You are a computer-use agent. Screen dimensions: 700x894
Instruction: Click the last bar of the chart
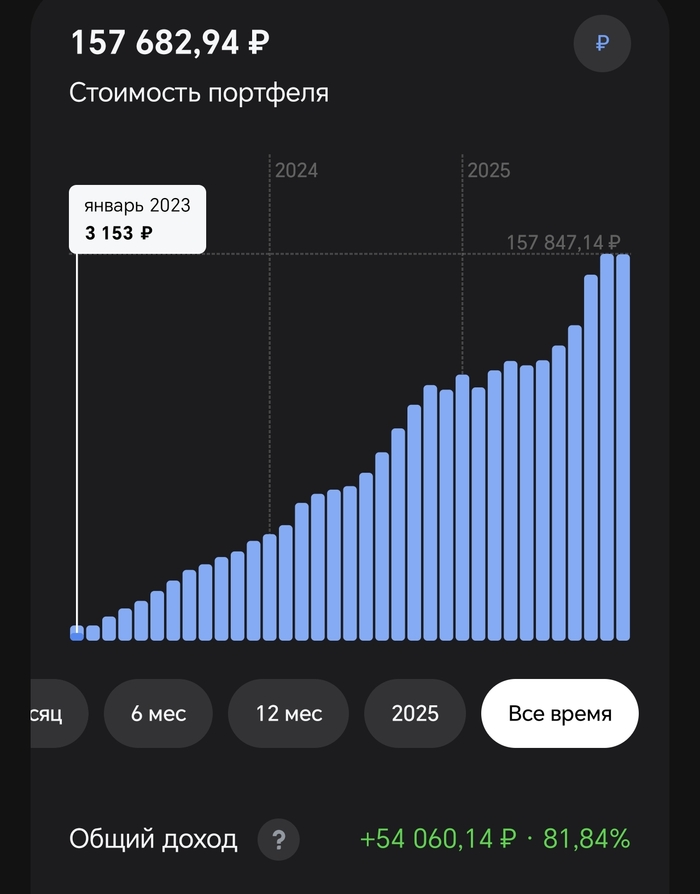click(623, 450)
